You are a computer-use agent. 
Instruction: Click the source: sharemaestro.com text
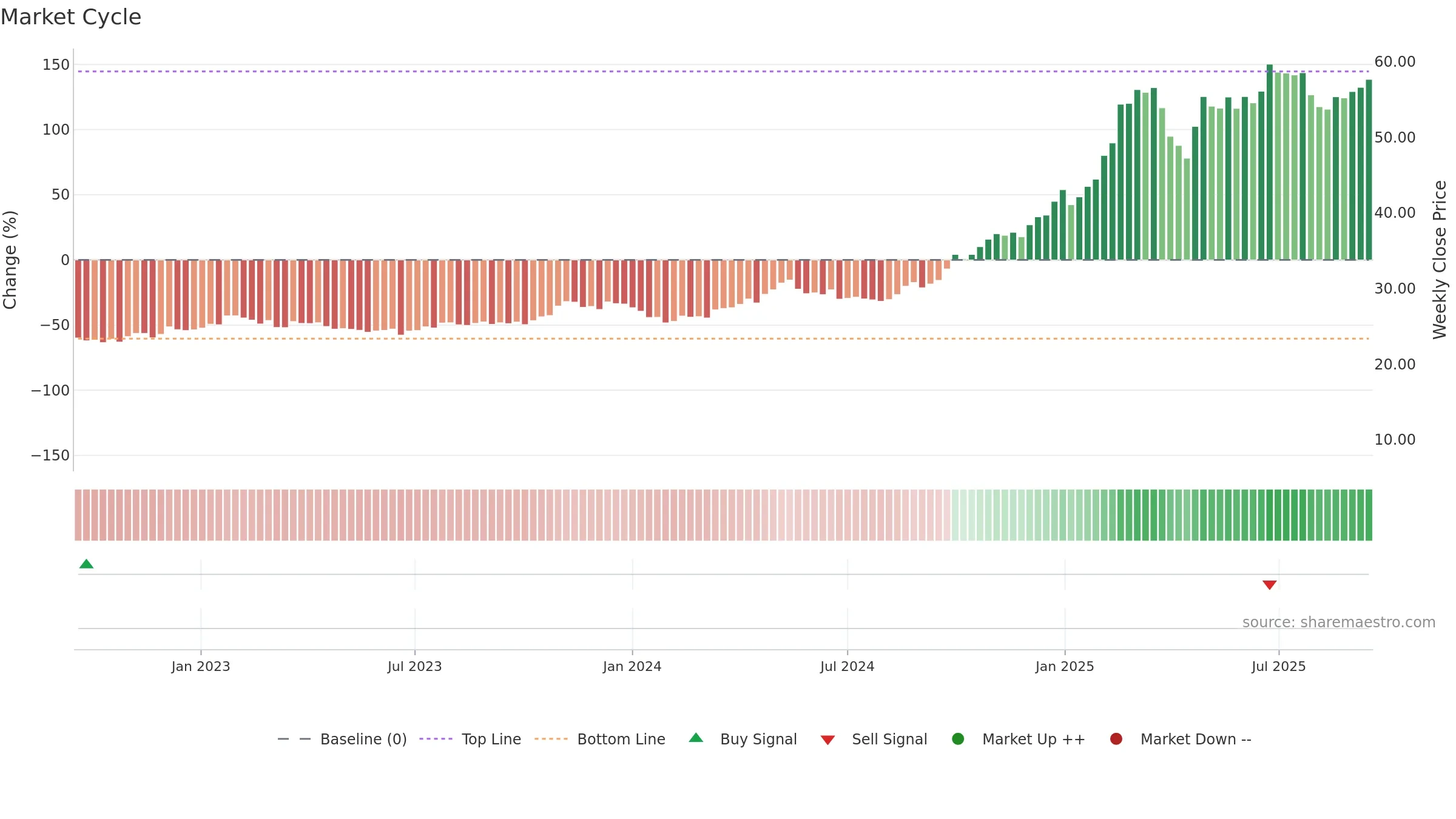(x=1339, y=622)
